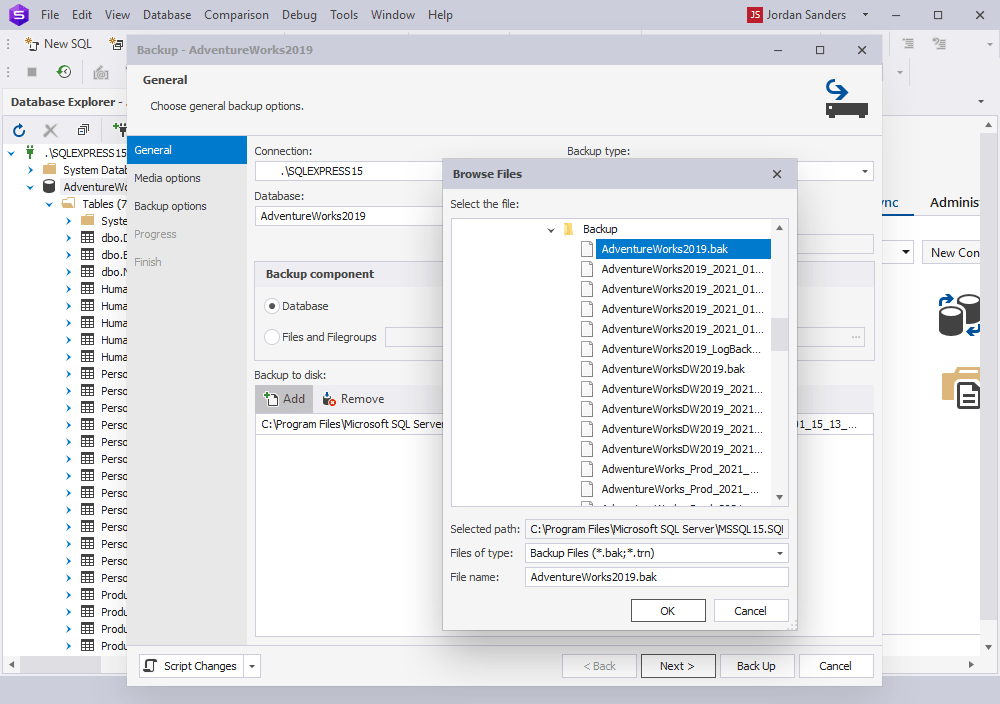1000x704 pixels.
Task: Refresh the Database Explorer tree
Action: click(x=18, y=129)
